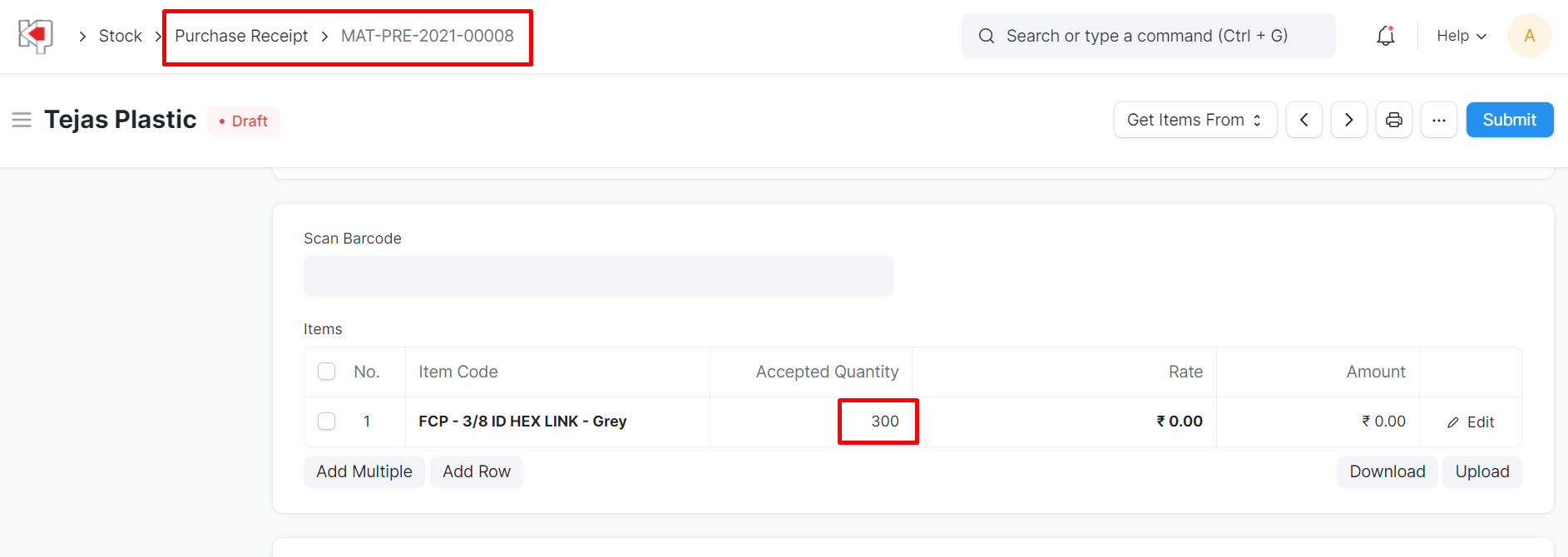The image size is (1568, 557).
Task: Open the user avatar menu
Action: click(1529, 36)
